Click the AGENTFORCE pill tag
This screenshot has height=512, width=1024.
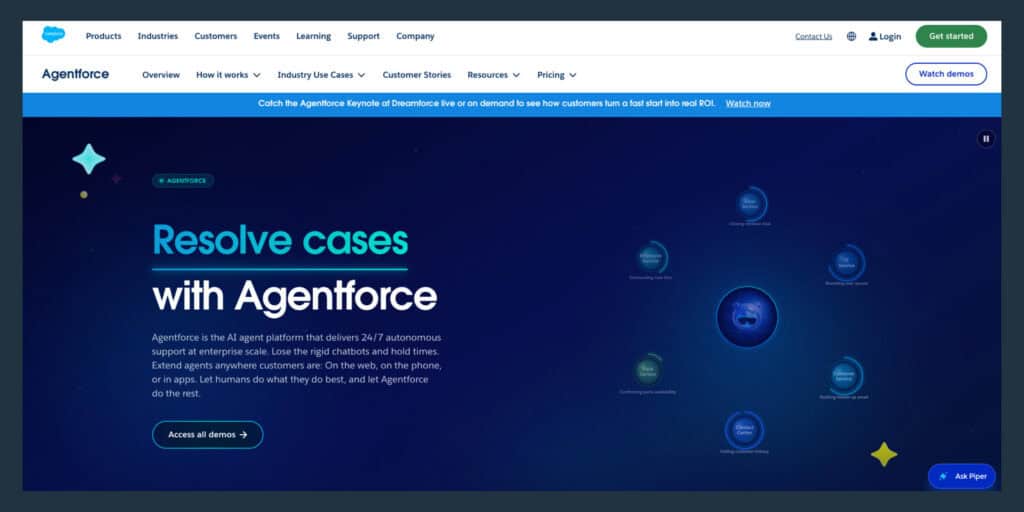183,181
